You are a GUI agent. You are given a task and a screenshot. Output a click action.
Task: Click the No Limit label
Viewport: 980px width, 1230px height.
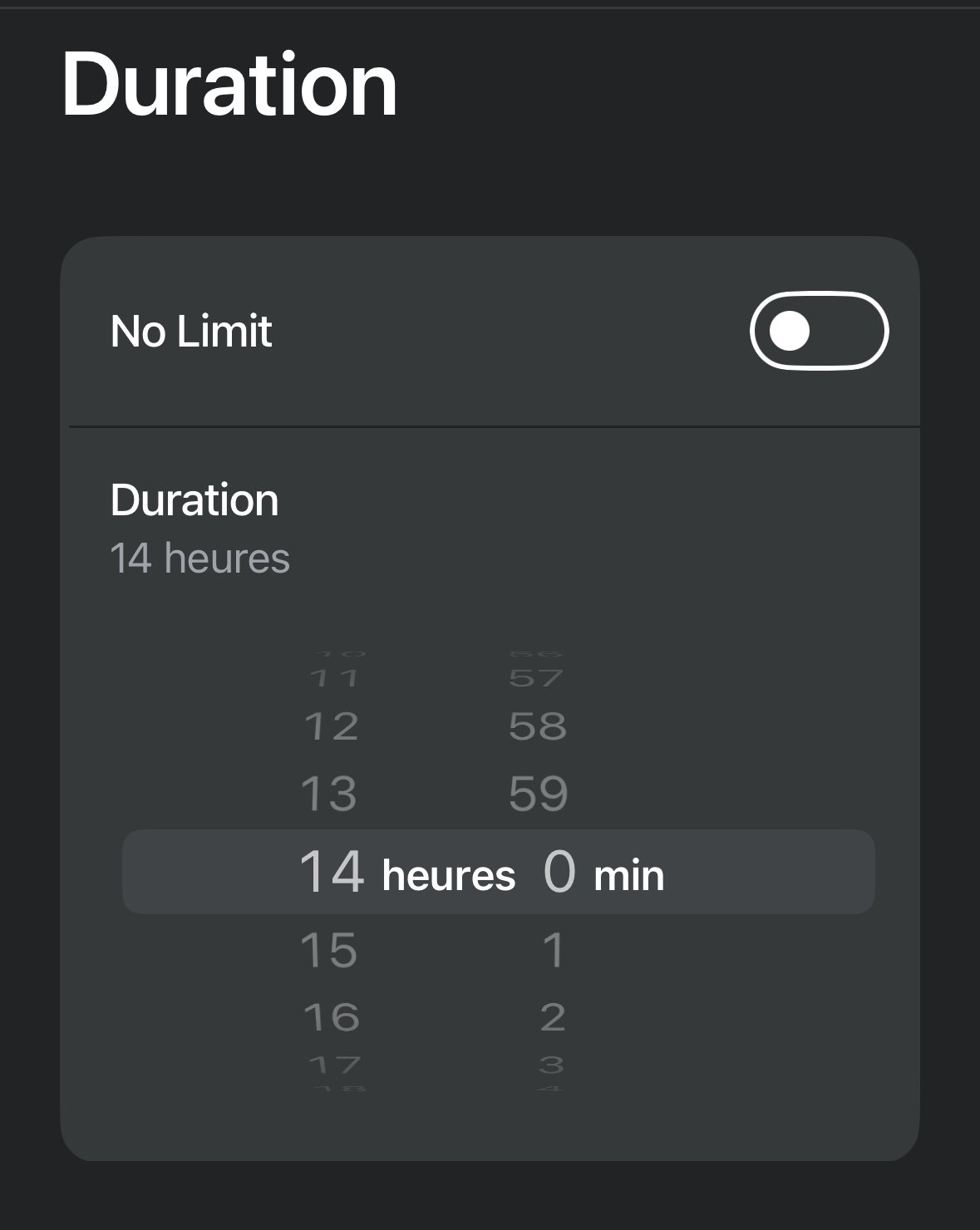click(x=191, y=331)
